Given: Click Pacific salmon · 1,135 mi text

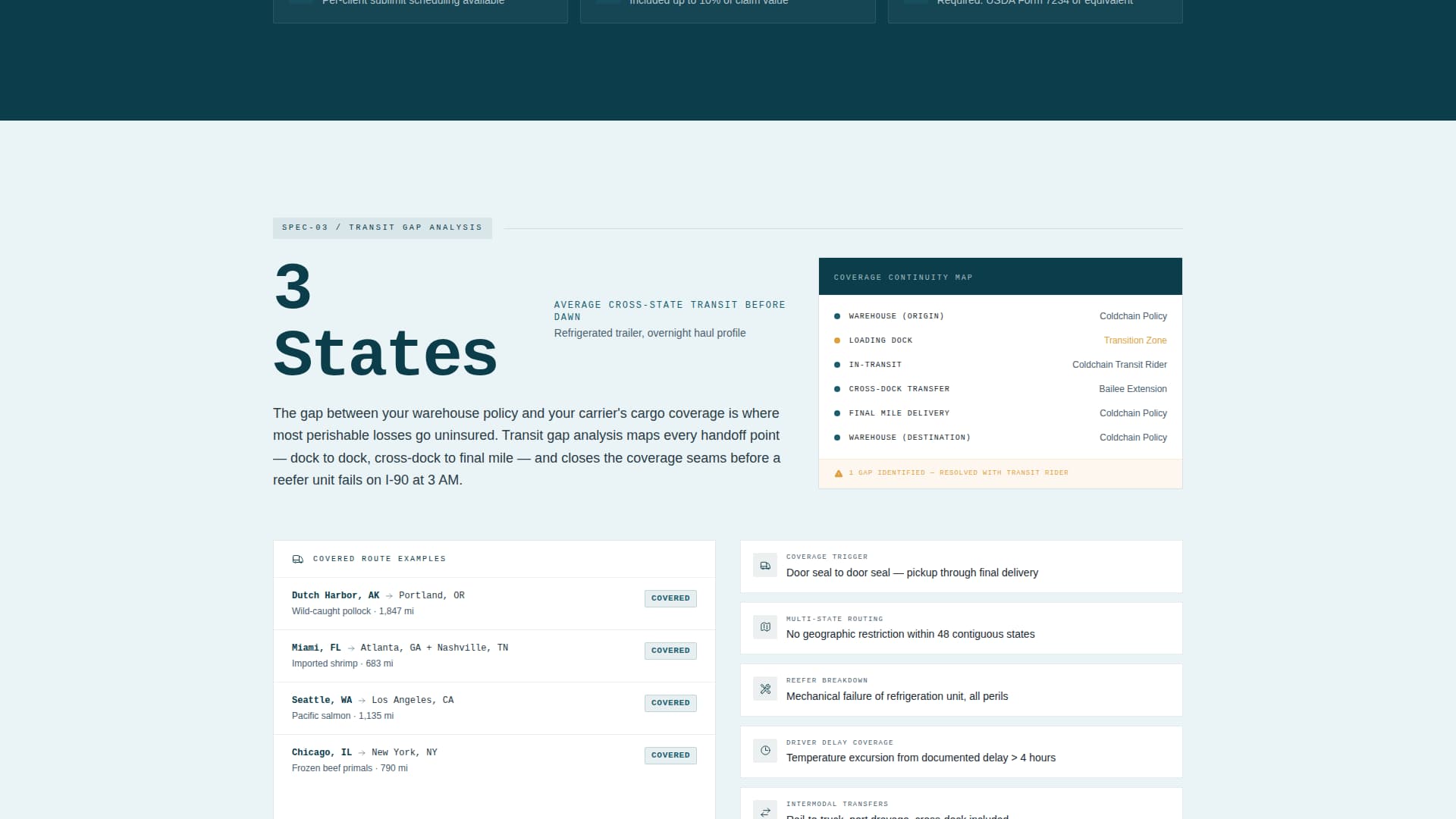Looking at the screenshot, I should pos(343,716).
